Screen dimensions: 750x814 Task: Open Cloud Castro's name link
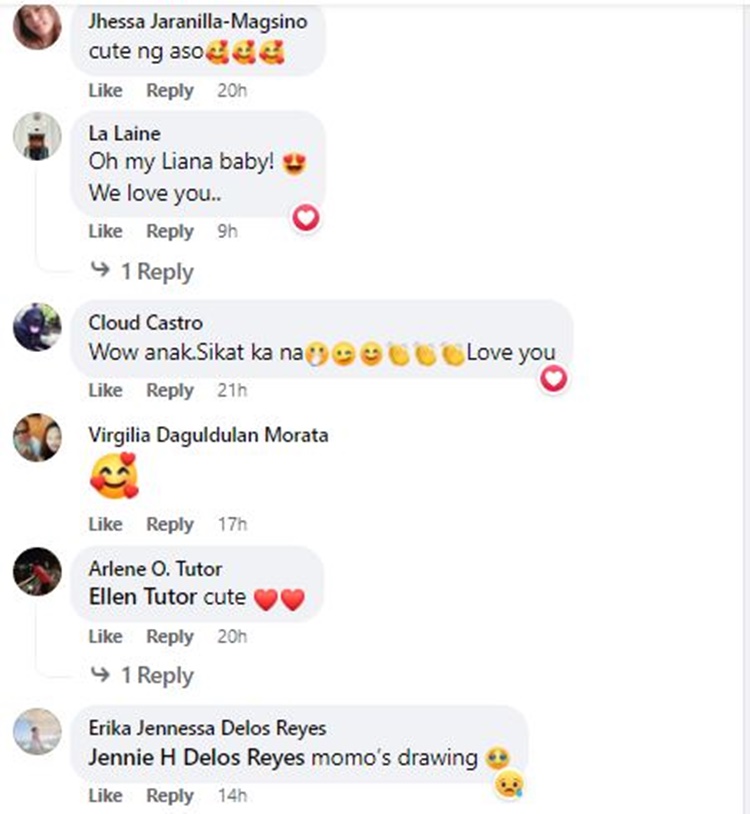pyautogui.click(x=145, y=323)
